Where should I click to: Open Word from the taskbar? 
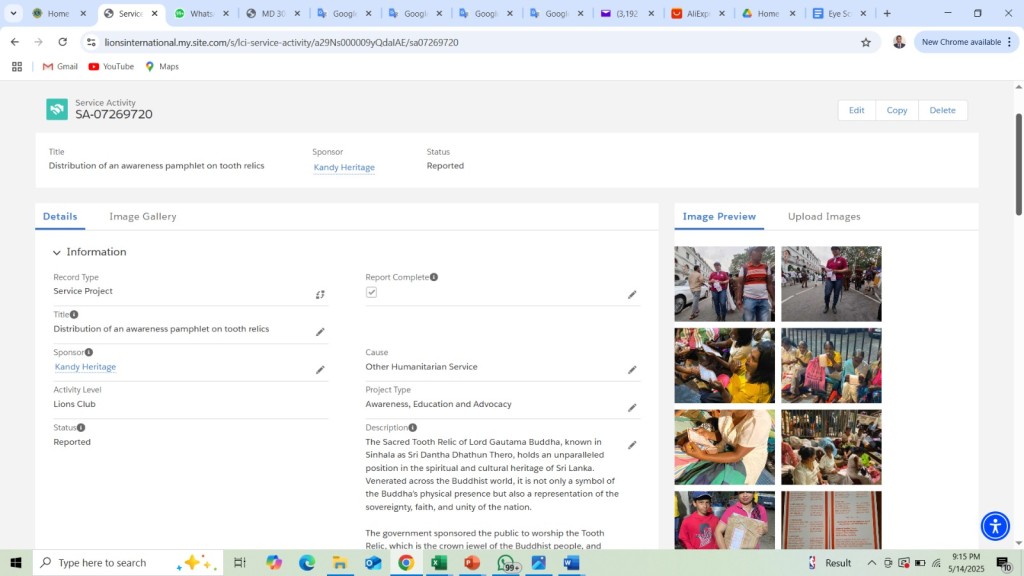(x=571, y=562)
